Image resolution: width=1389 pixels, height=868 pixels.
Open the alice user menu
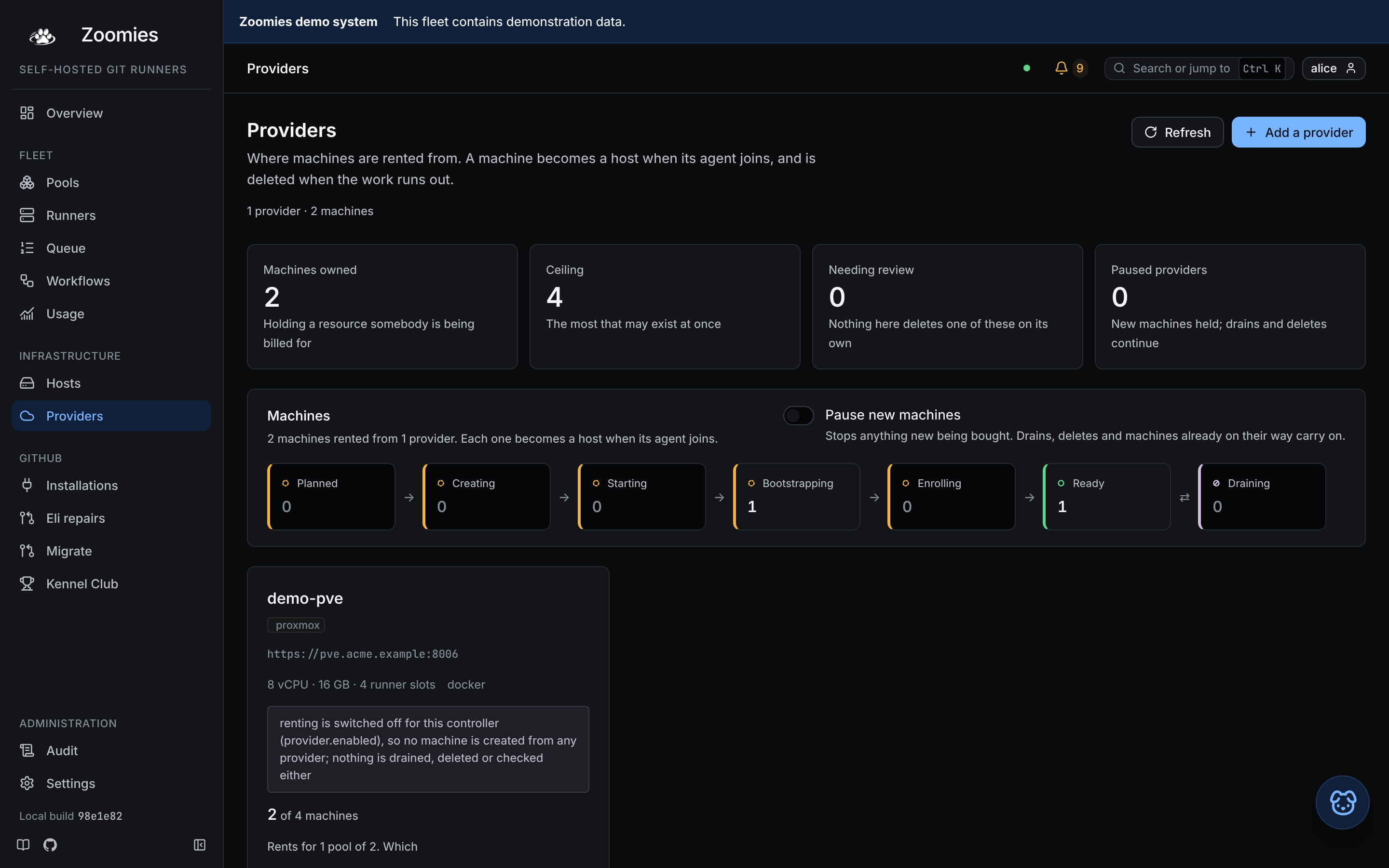coord(1334,68)
